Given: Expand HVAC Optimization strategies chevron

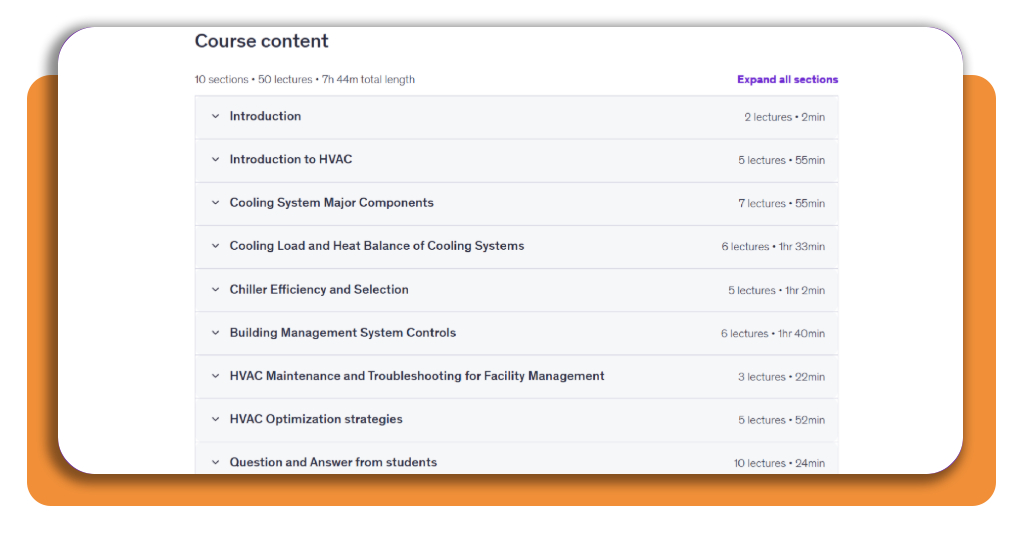Looking at the screenshot, I should tap(216, 419).
